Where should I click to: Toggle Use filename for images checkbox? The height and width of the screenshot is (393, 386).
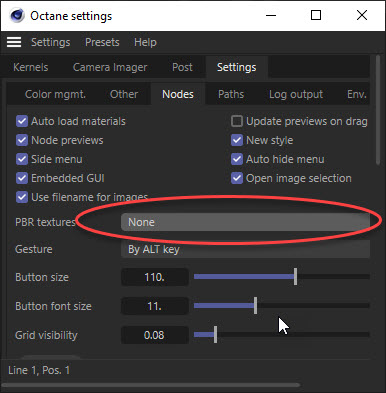tap(22, 197)
